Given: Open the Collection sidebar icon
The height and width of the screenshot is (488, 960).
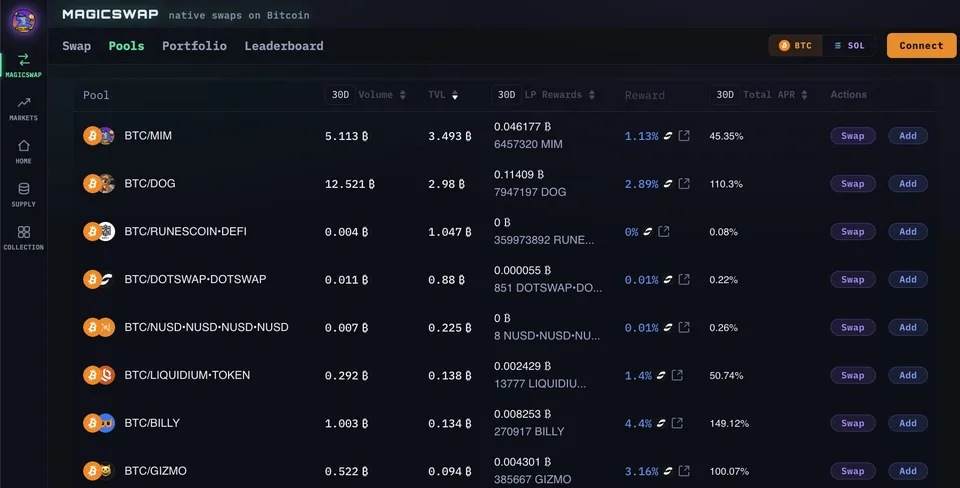Looking at the screenshot, I should pyautogui.click(x=23, y=238).
